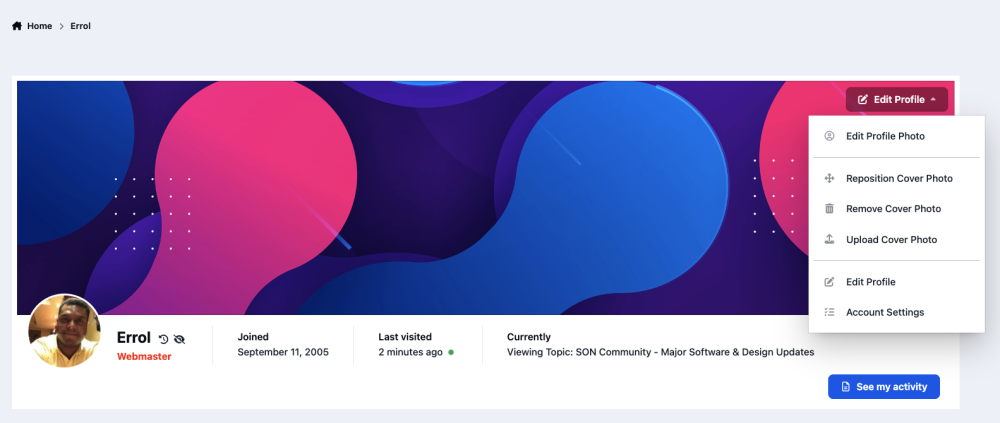
Task: Click the red Webmaster group label
Action: tap(144, 356)
